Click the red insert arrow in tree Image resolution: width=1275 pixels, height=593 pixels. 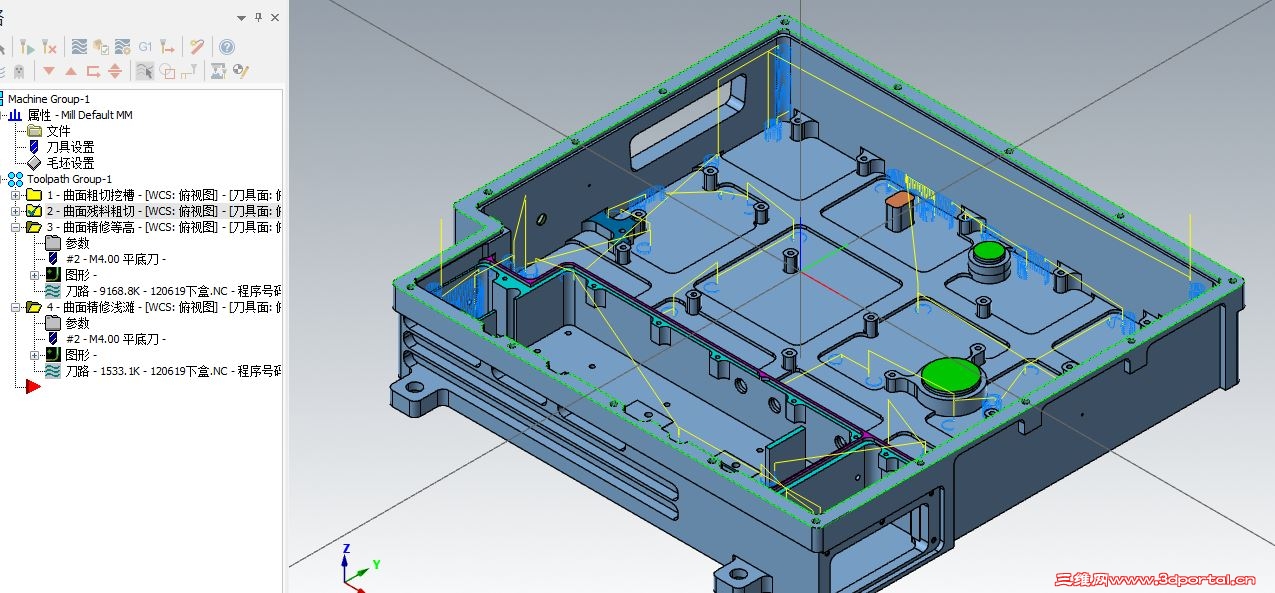(x=33, y=386)
